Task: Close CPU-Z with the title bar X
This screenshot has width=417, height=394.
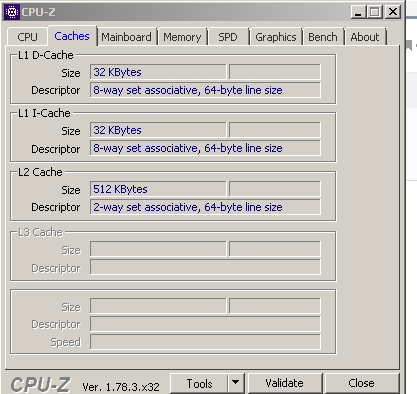Action: click(393, 12)
